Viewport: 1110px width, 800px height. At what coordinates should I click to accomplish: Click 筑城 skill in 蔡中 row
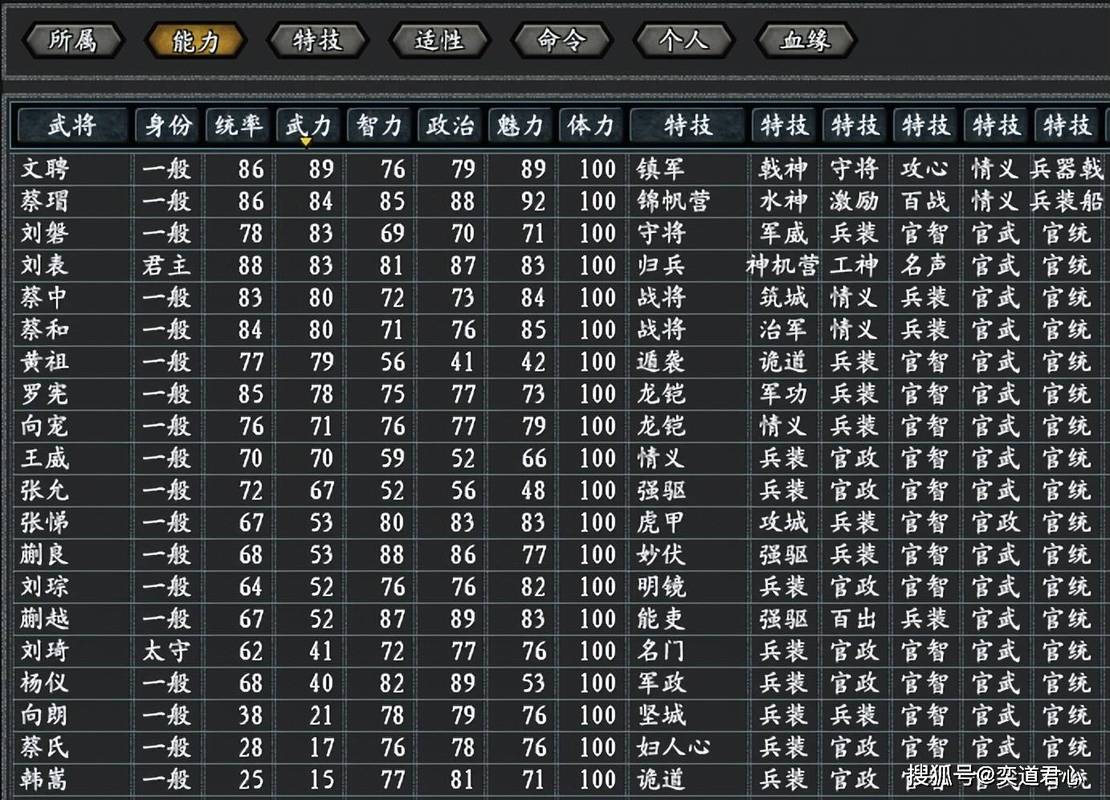(x=784, y=297)
